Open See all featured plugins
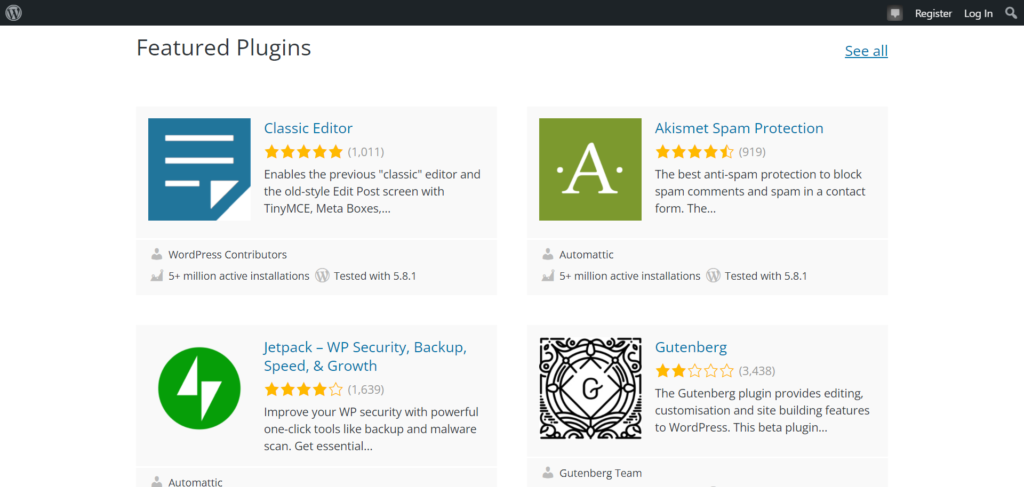This screenshot has height=487, width=1024. [x=866, y=51]
